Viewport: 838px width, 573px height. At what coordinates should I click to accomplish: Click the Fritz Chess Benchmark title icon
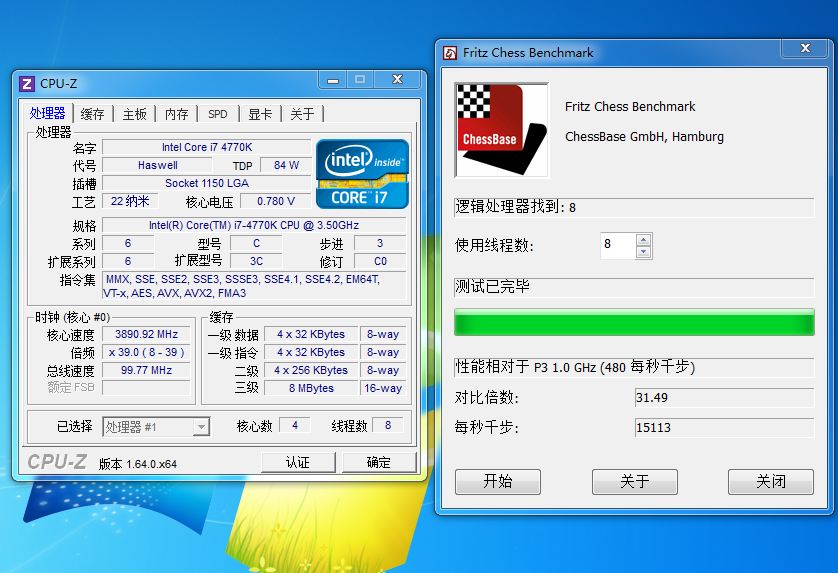click(x=450, y=53)
